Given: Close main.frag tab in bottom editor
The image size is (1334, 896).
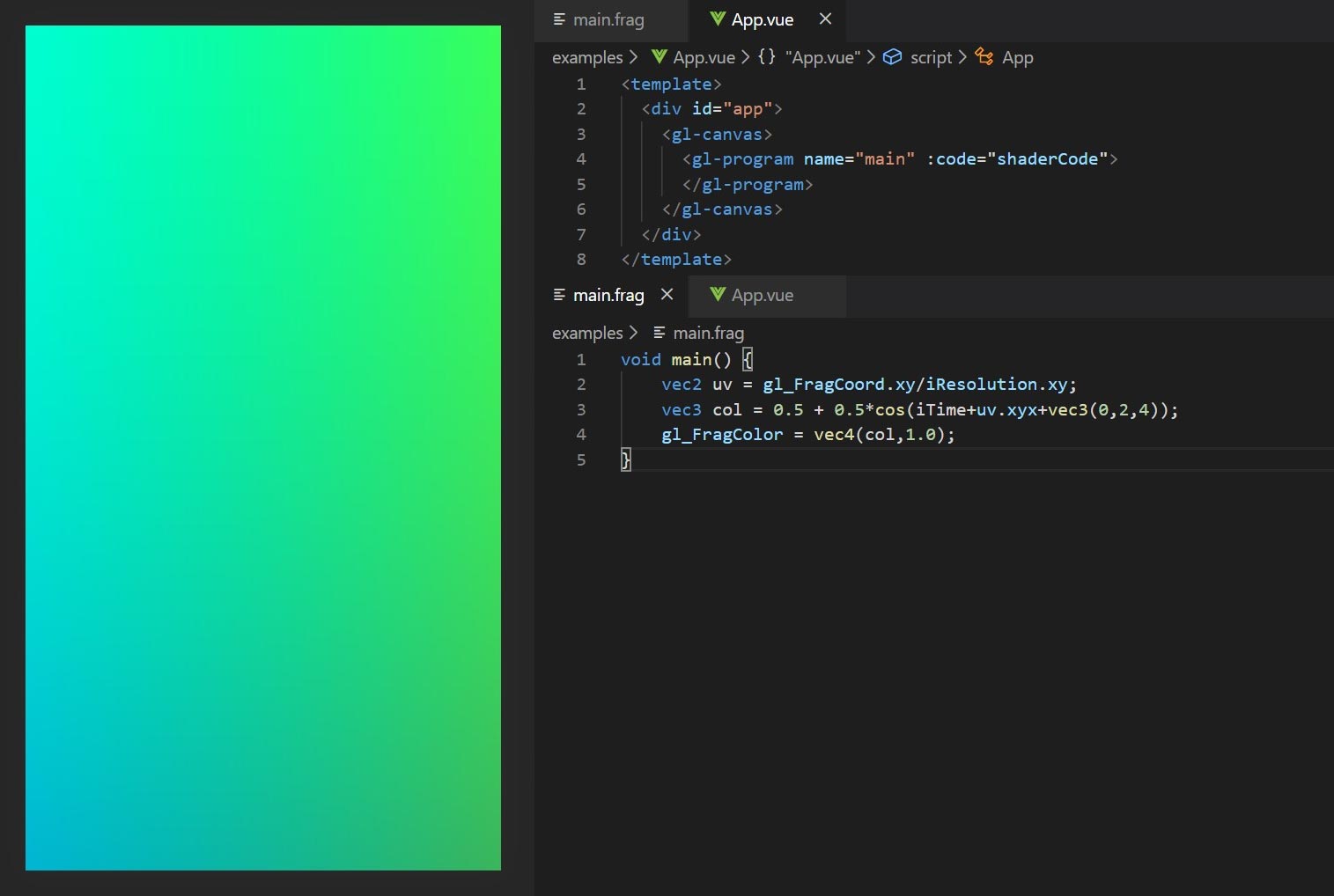Looking at the screenshot, I should pyautogui.click(x=667, y=294).
